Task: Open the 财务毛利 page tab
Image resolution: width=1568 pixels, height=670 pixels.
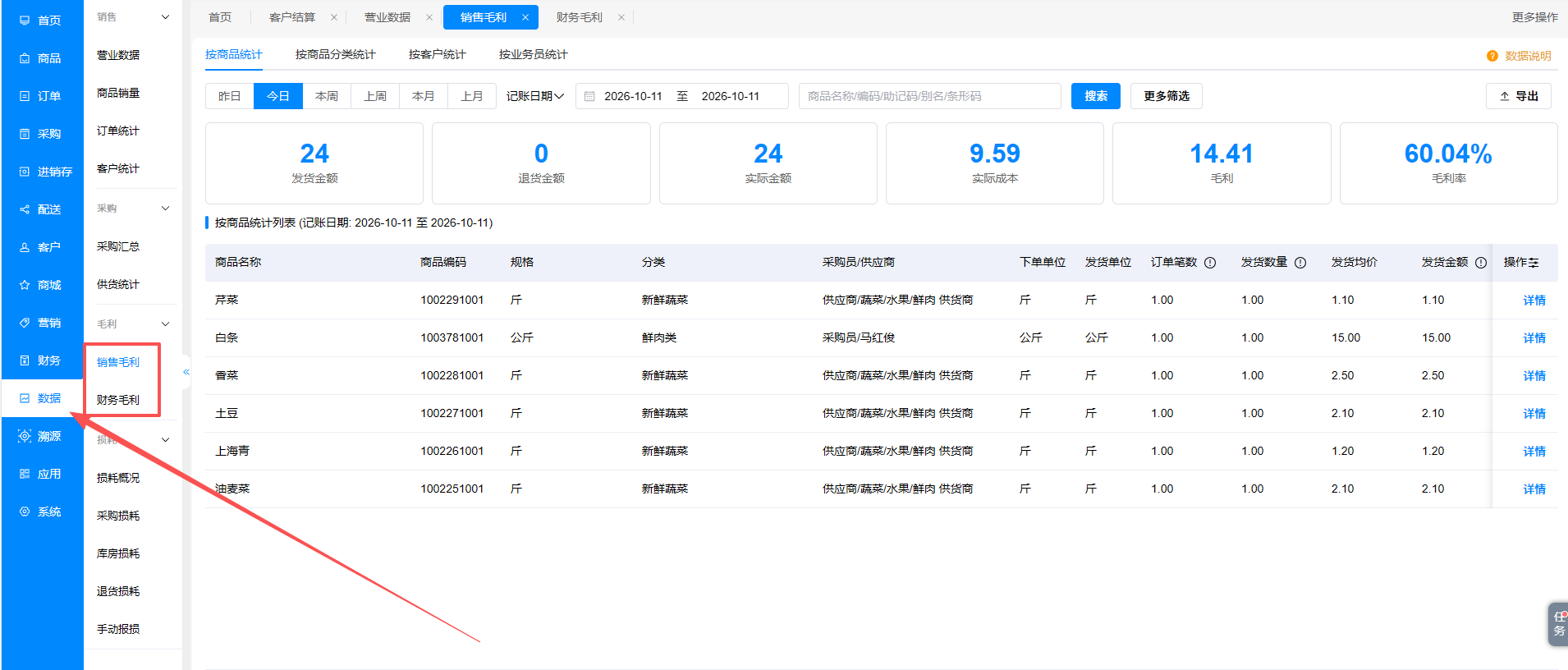Action: 579,17
